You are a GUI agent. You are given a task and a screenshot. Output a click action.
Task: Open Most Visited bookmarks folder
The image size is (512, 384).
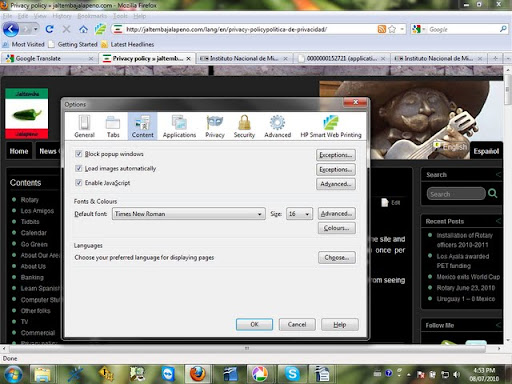[x=23, y=44]
